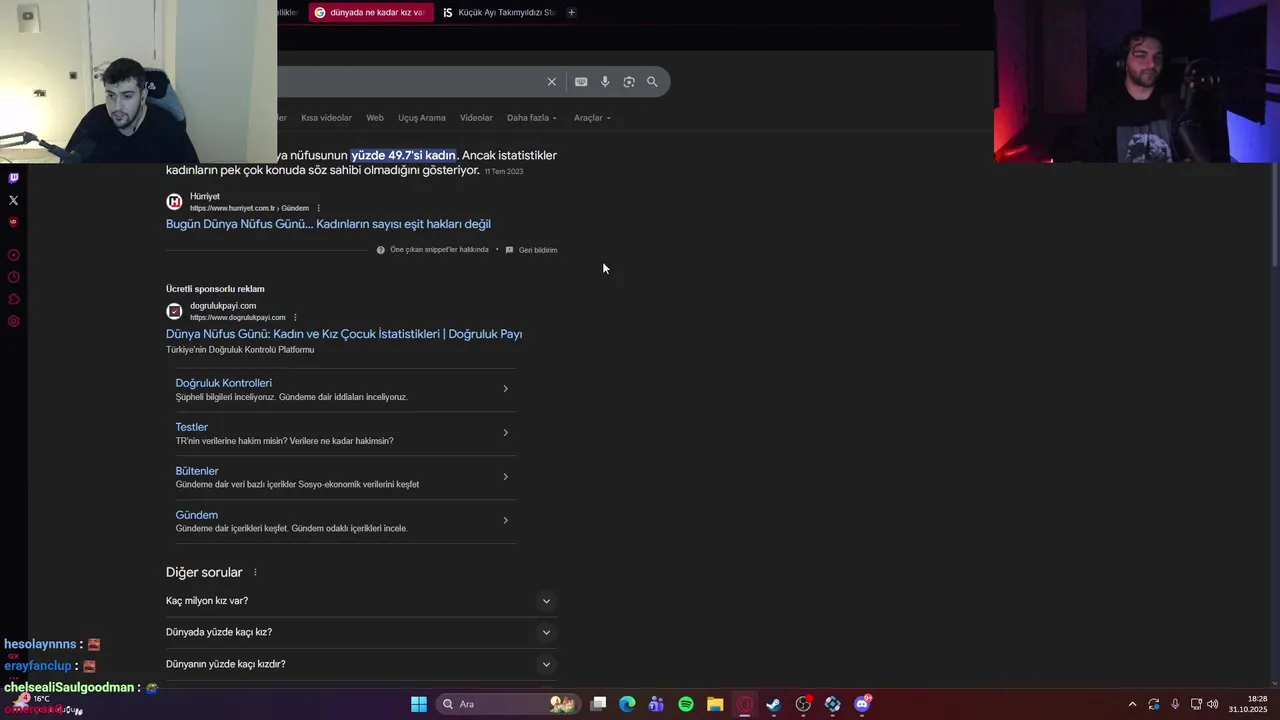This screenshot has height=720, width=1280.
Task: Open the Hürriyet 'Bugün Dünya Nüfus Günü' link
Action: tap(328, 224)
